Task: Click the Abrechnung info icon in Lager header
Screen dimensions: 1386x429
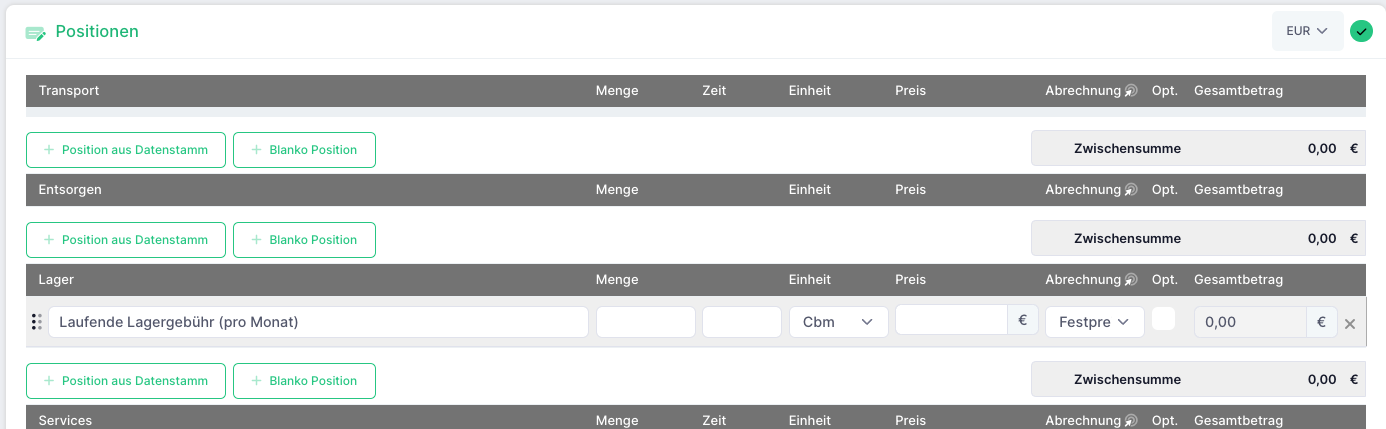Action: tap(1131, 280)
